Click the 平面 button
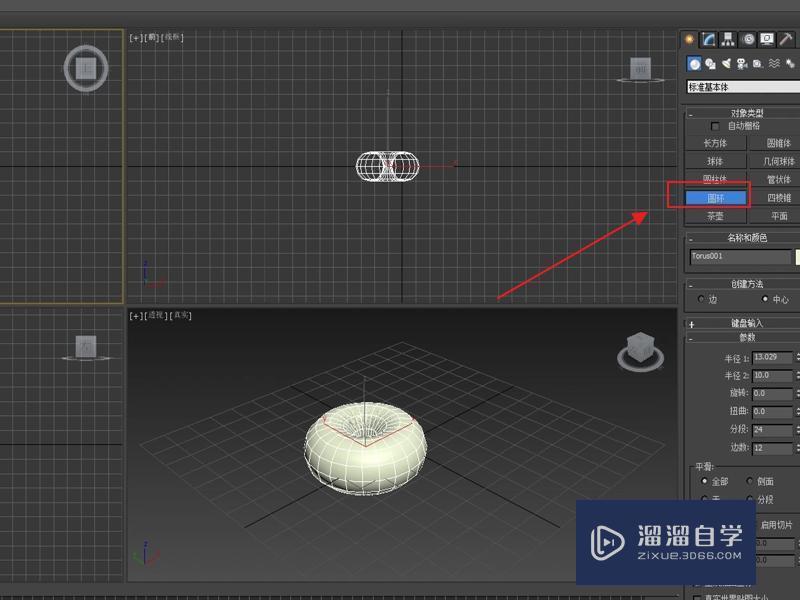Viewport: 800px width, 600px height. [774, 216]
